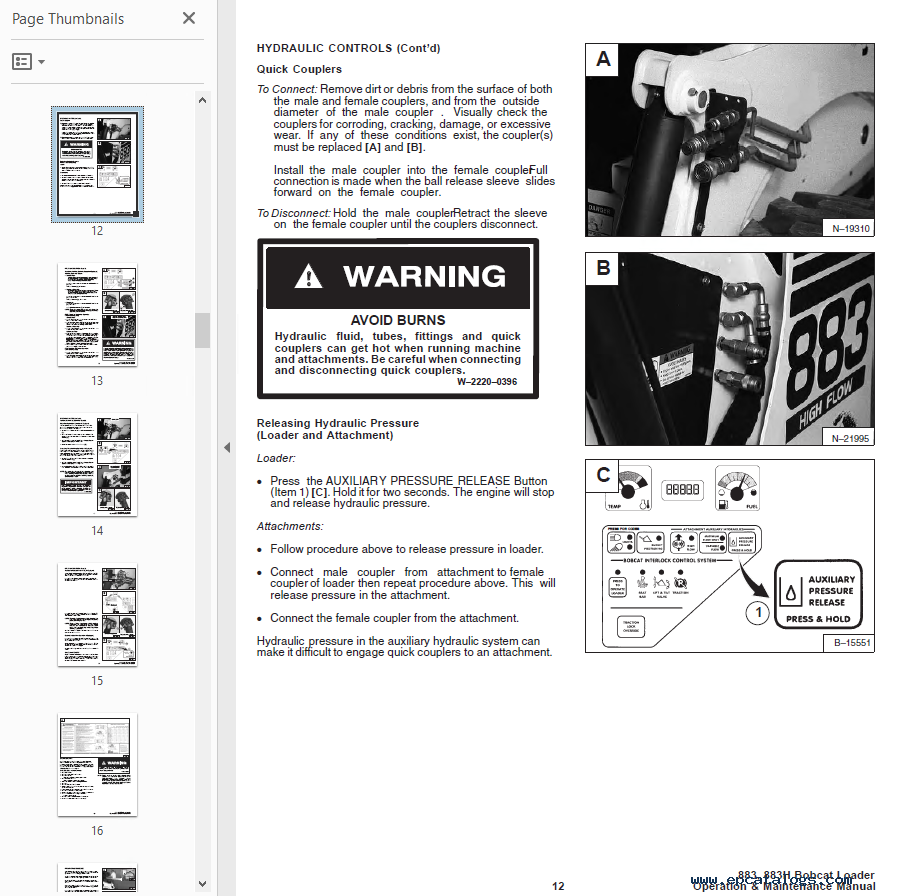The image size is (903, 896).
Task: Click the figure B 883 loader photo
Action: (x=729, y=348)
